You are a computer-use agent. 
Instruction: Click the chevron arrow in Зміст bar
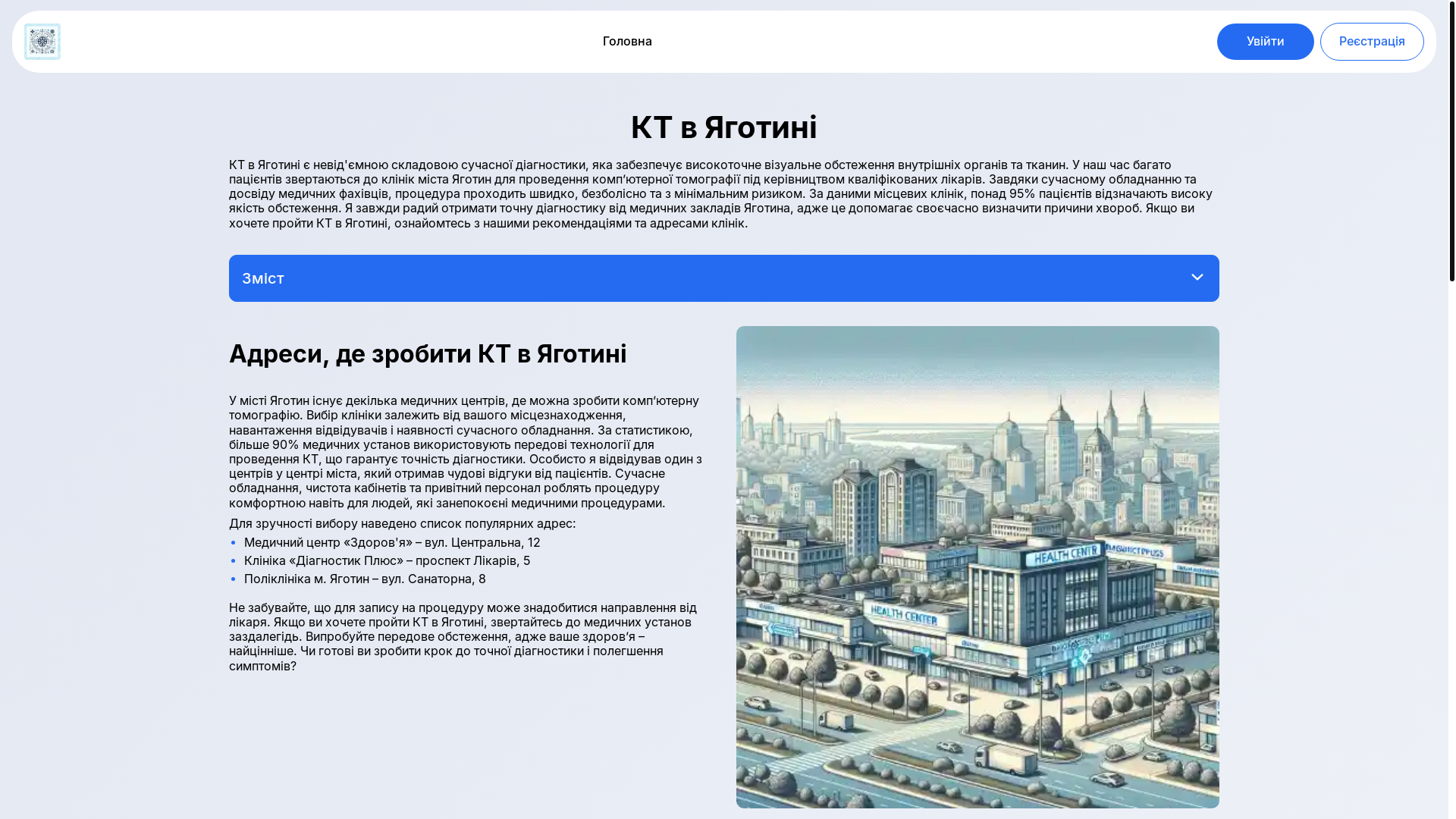1197,278
